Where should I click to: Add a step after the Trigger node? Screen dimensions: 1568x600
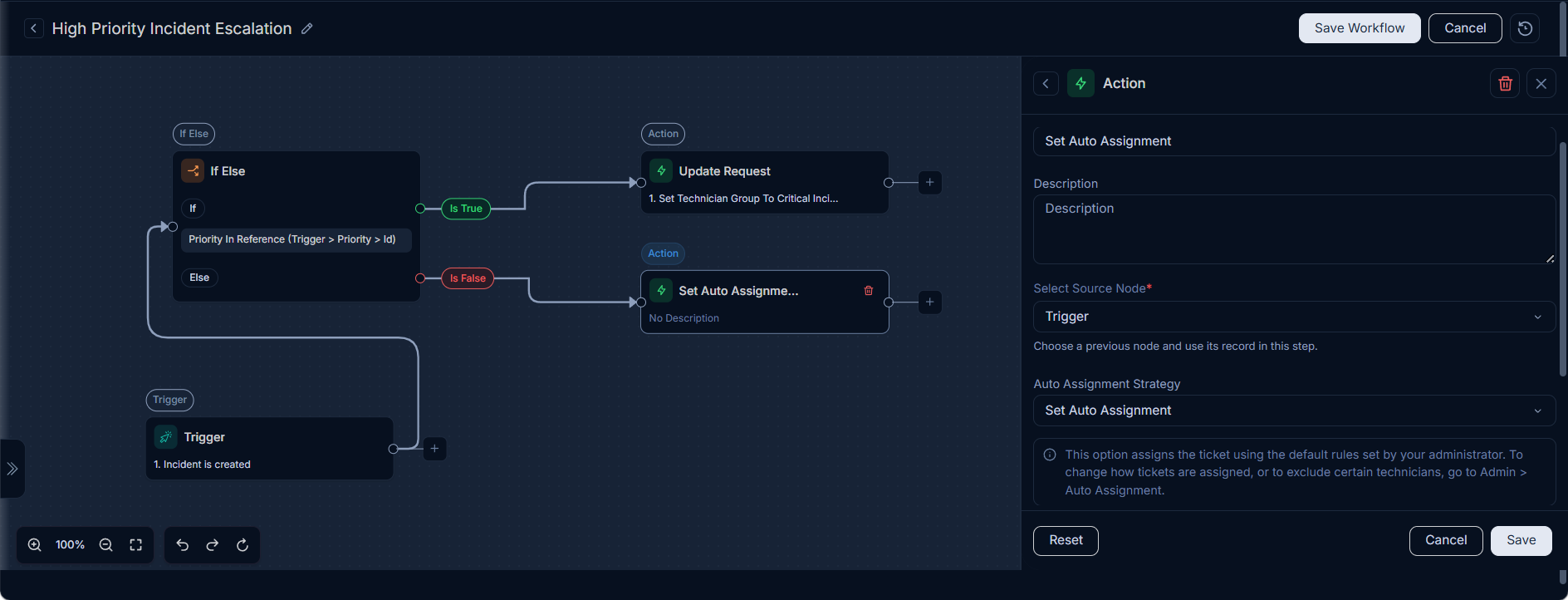(434, 448)
